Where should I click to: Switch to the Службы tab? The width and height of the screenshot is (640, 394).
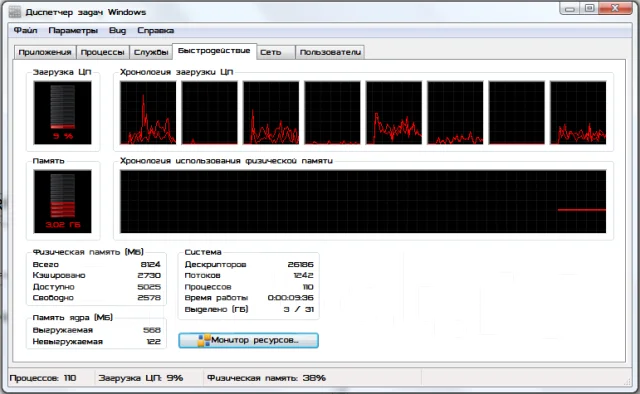pos(151,52)
